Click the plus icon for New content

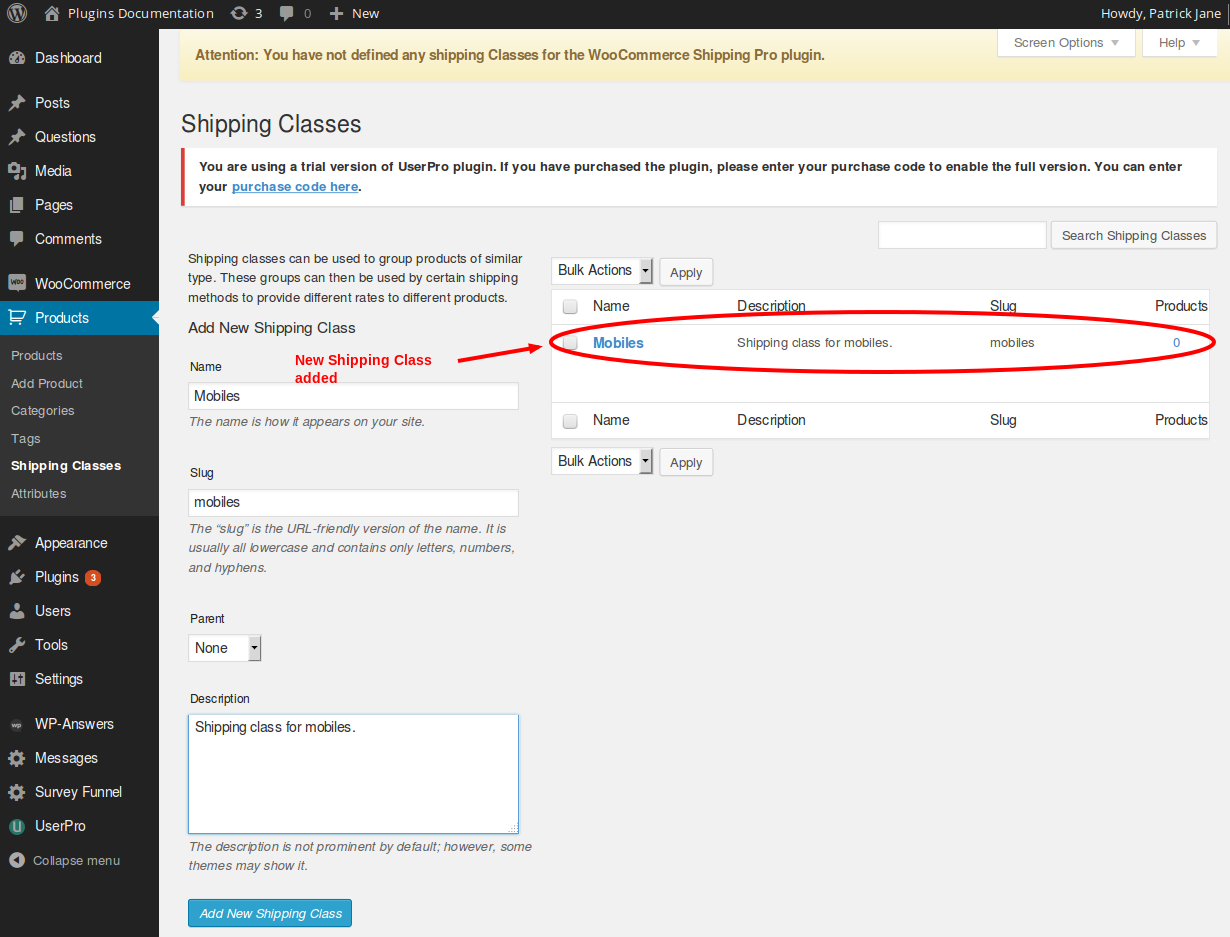pos(336,13)
